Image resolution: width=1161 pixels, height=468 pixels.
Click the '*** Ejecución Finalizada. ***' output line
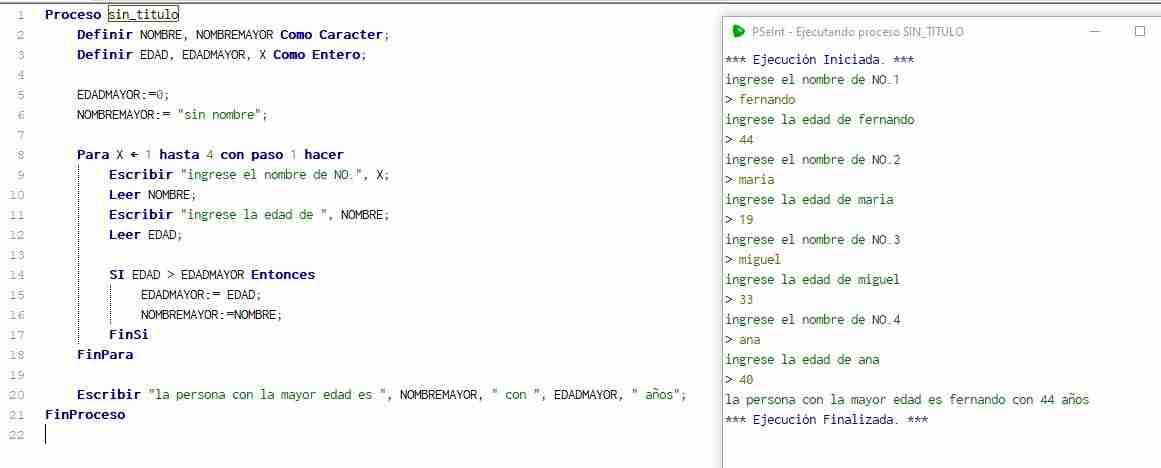tap(826, 420)
